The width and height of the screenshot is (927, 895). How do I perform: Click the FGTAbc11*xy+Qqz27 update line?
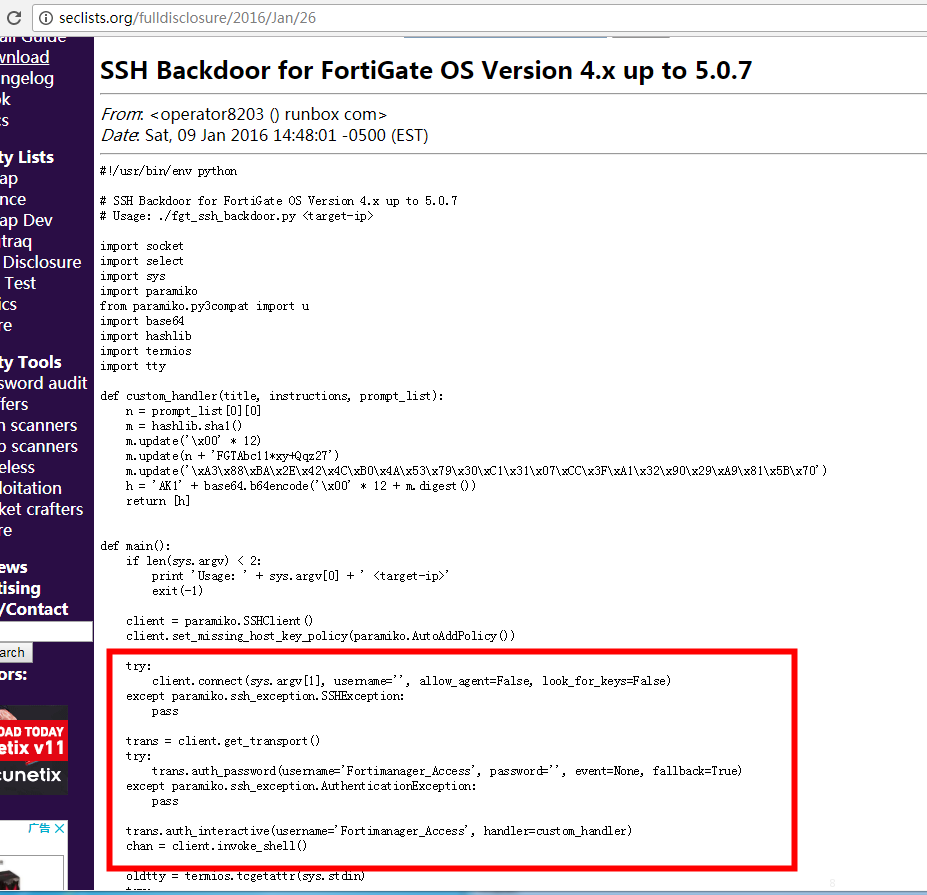(x=232, y=456)
